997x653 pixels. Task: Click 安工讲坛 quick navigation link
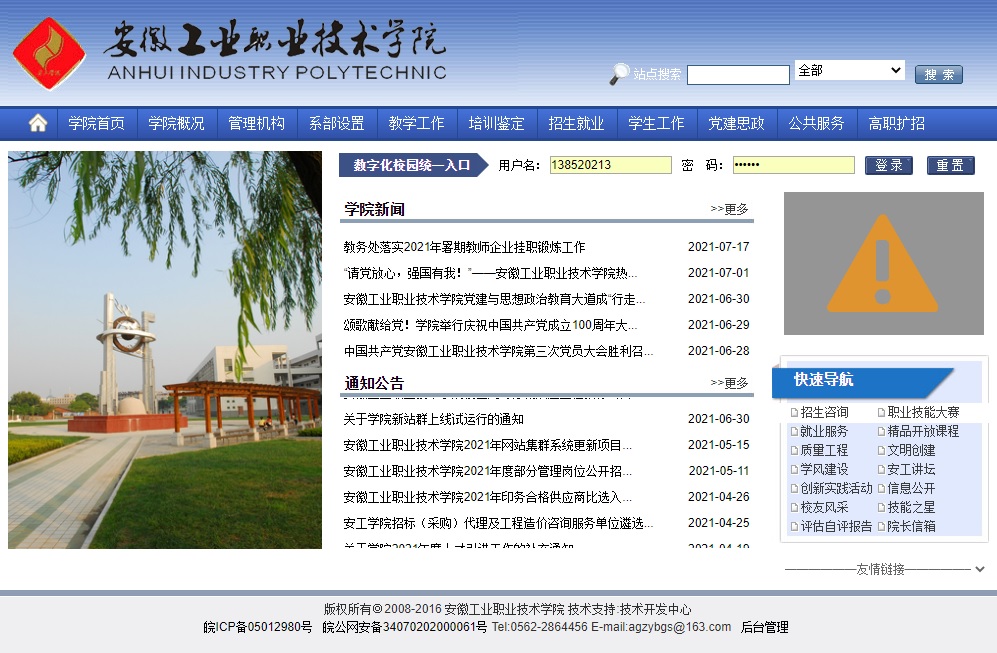point(911,469)
